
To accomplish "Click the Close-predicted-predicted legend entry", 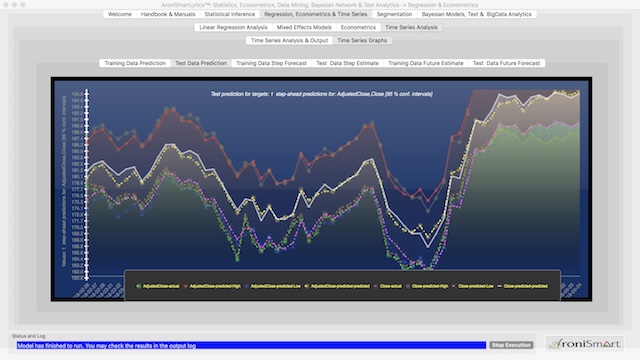I will click(522, 286).
